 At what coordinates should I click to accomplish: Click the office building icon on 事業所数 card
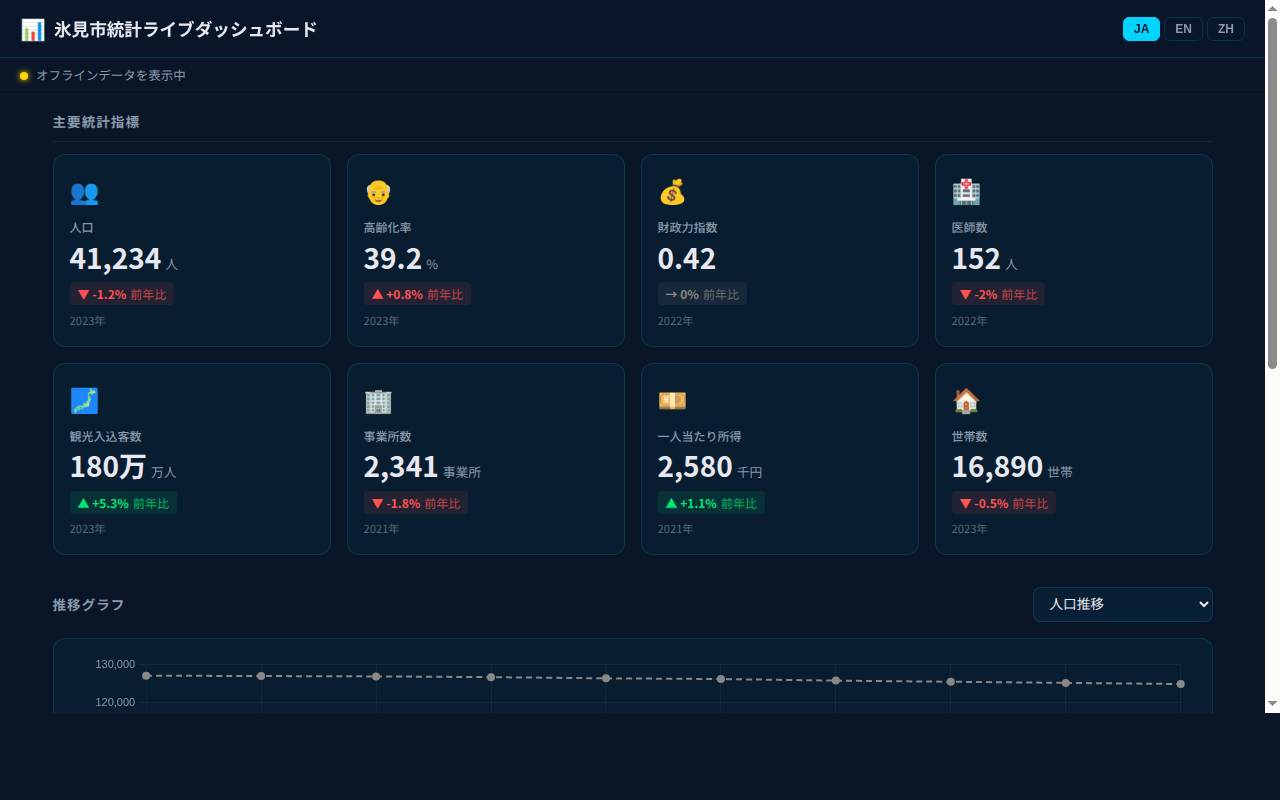(378, 401)
